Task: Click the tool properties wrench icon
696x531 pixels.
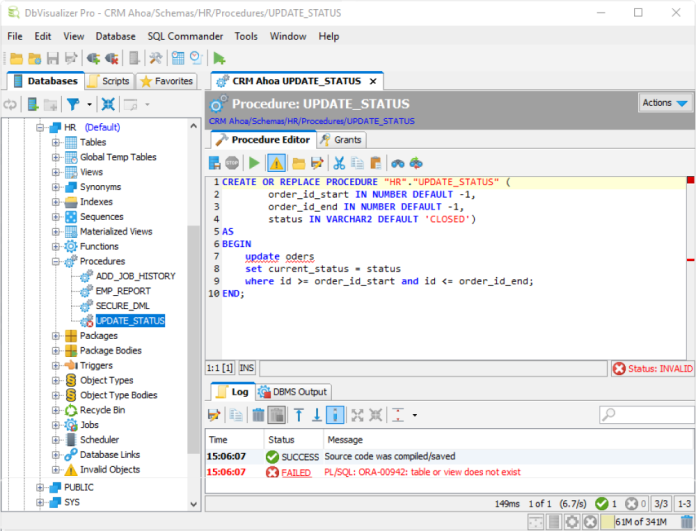Action: pyautogui.click(x=155, y=58)
